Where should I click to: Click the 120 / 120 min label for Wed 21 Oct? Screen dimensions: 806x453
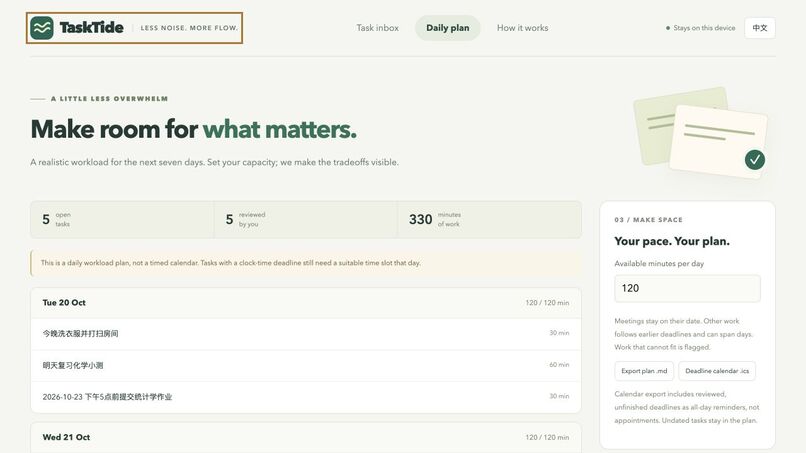547,438
